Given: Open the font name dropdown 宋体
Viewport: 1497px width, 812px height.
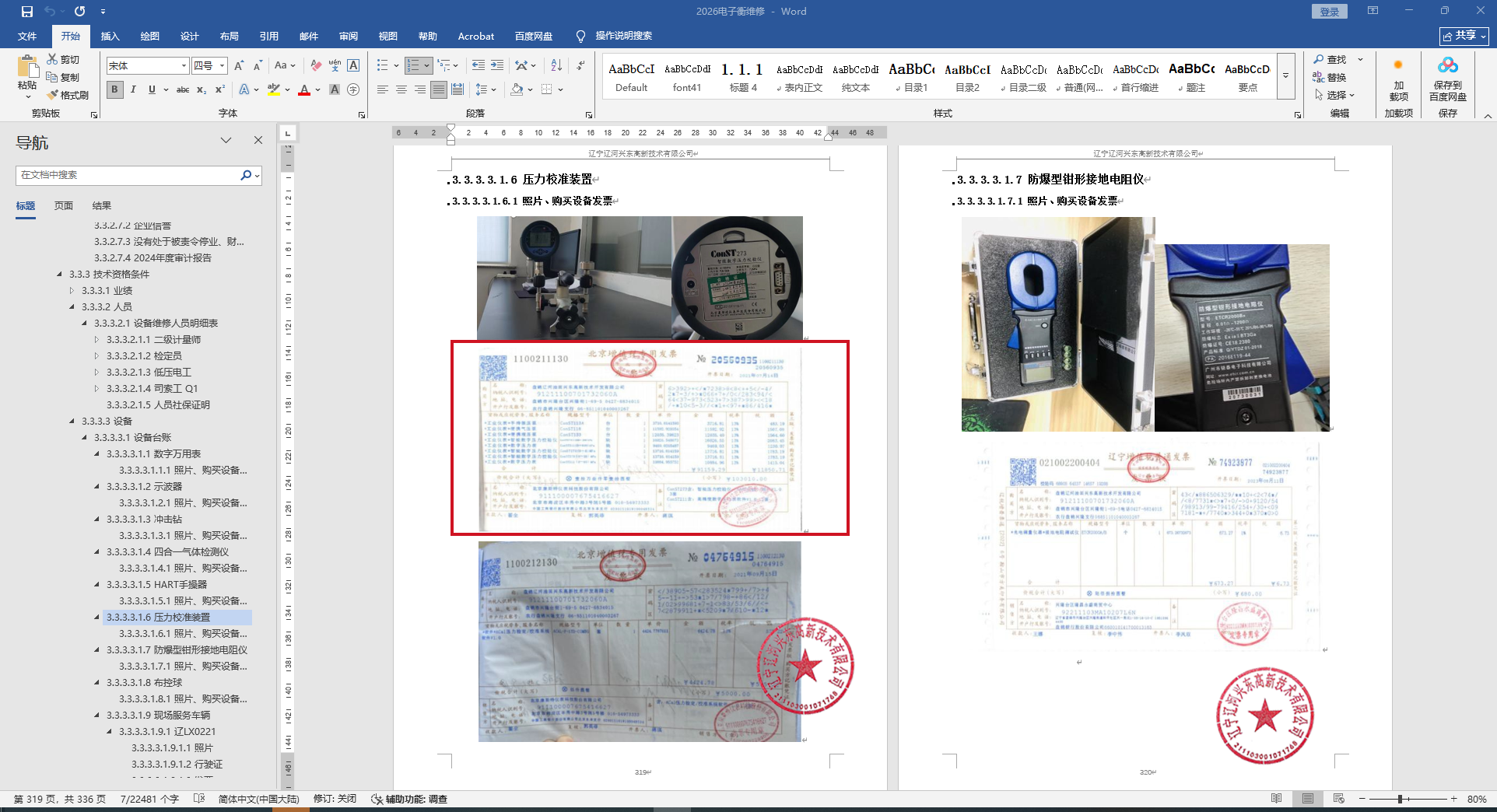Looking at the screenshot, I should 184,66.
